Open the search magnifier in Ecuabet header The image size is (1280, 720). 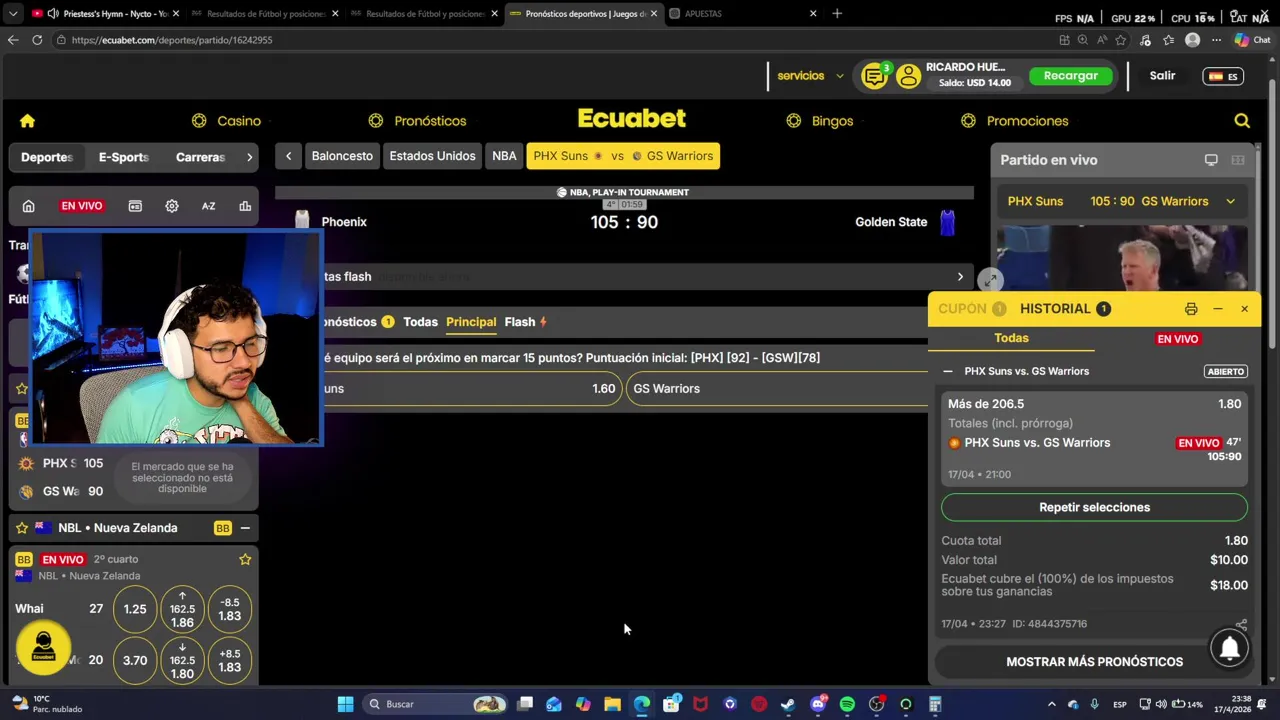click(1242, 121)
